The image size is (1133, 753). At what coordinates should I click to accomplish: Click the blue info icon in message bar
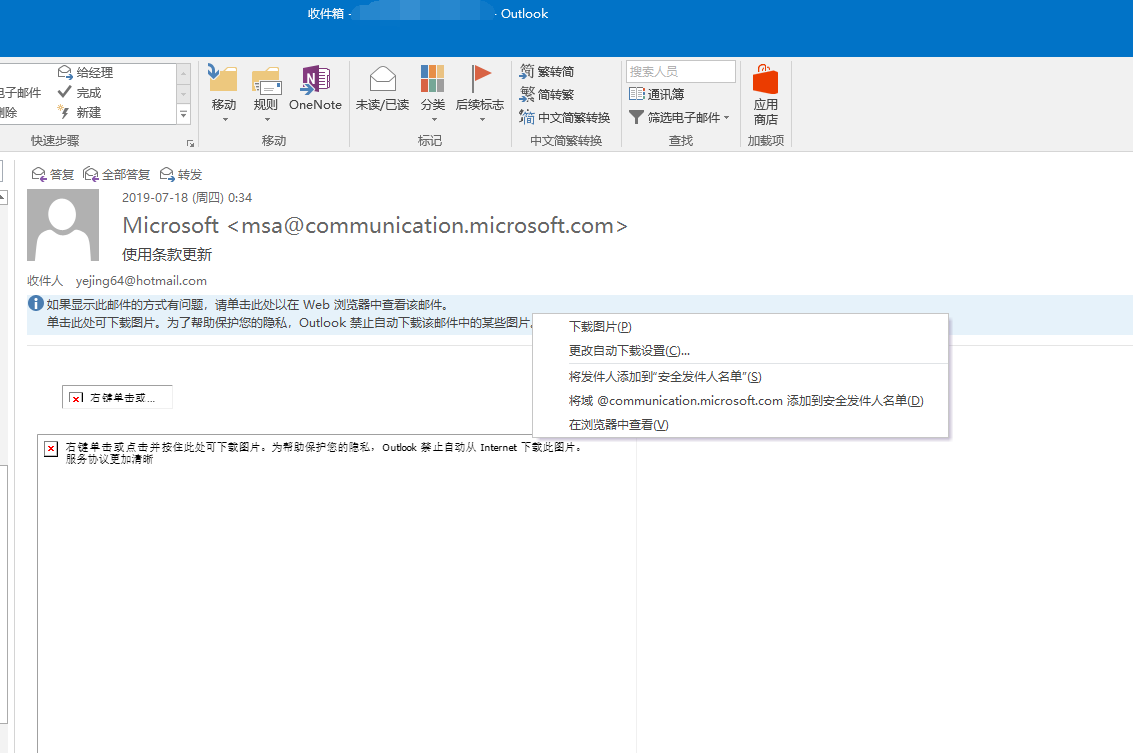click(35, 304)
